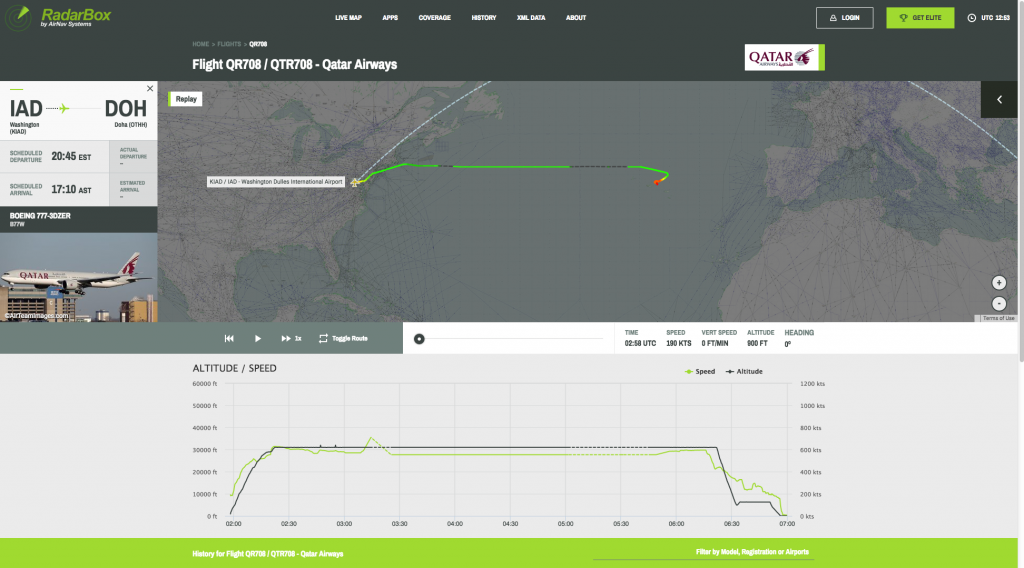Viewport: 1024px width, 568px height.
Task: Go to the Coverage page
Action: click(434, 18)
